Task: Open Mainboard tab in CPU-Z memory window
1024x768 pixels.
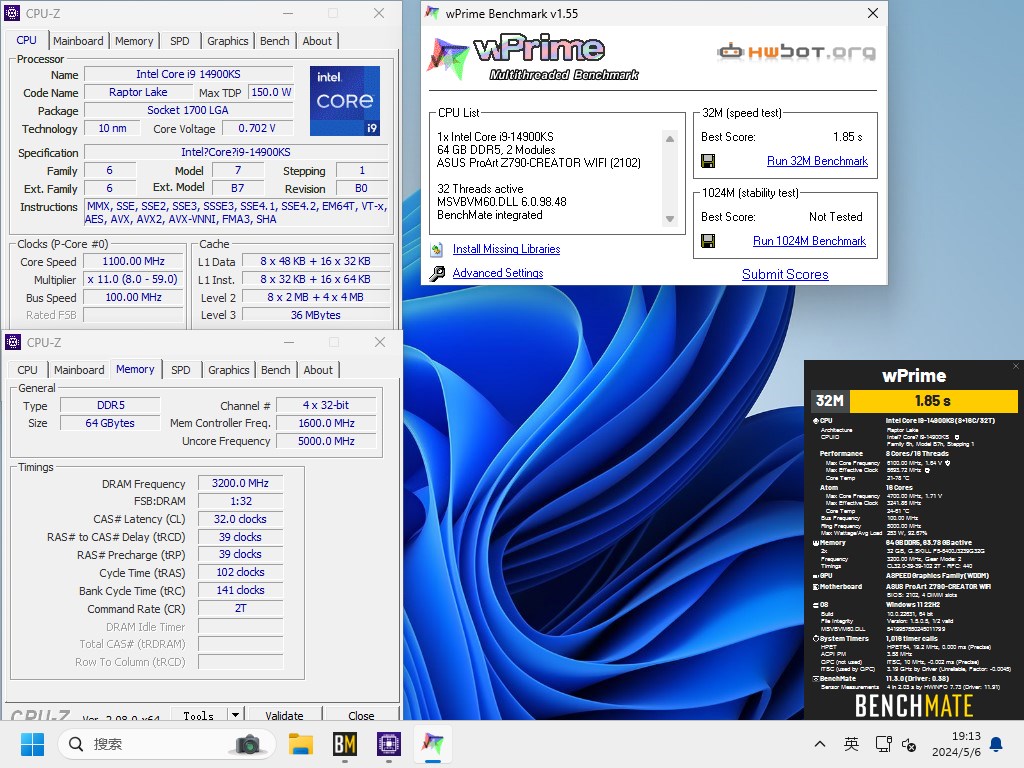Action: (79, 370)
